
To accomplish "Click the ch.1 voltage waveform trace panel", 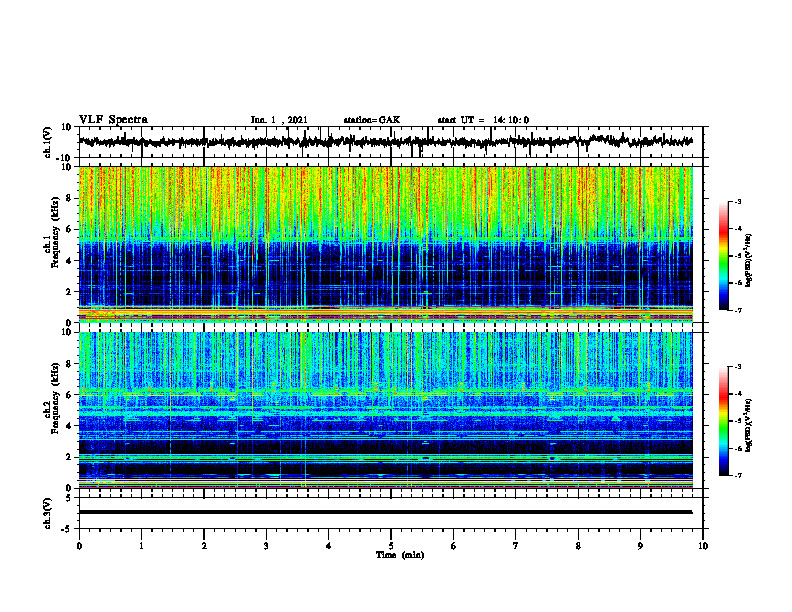I will click(x=391, y=142).
